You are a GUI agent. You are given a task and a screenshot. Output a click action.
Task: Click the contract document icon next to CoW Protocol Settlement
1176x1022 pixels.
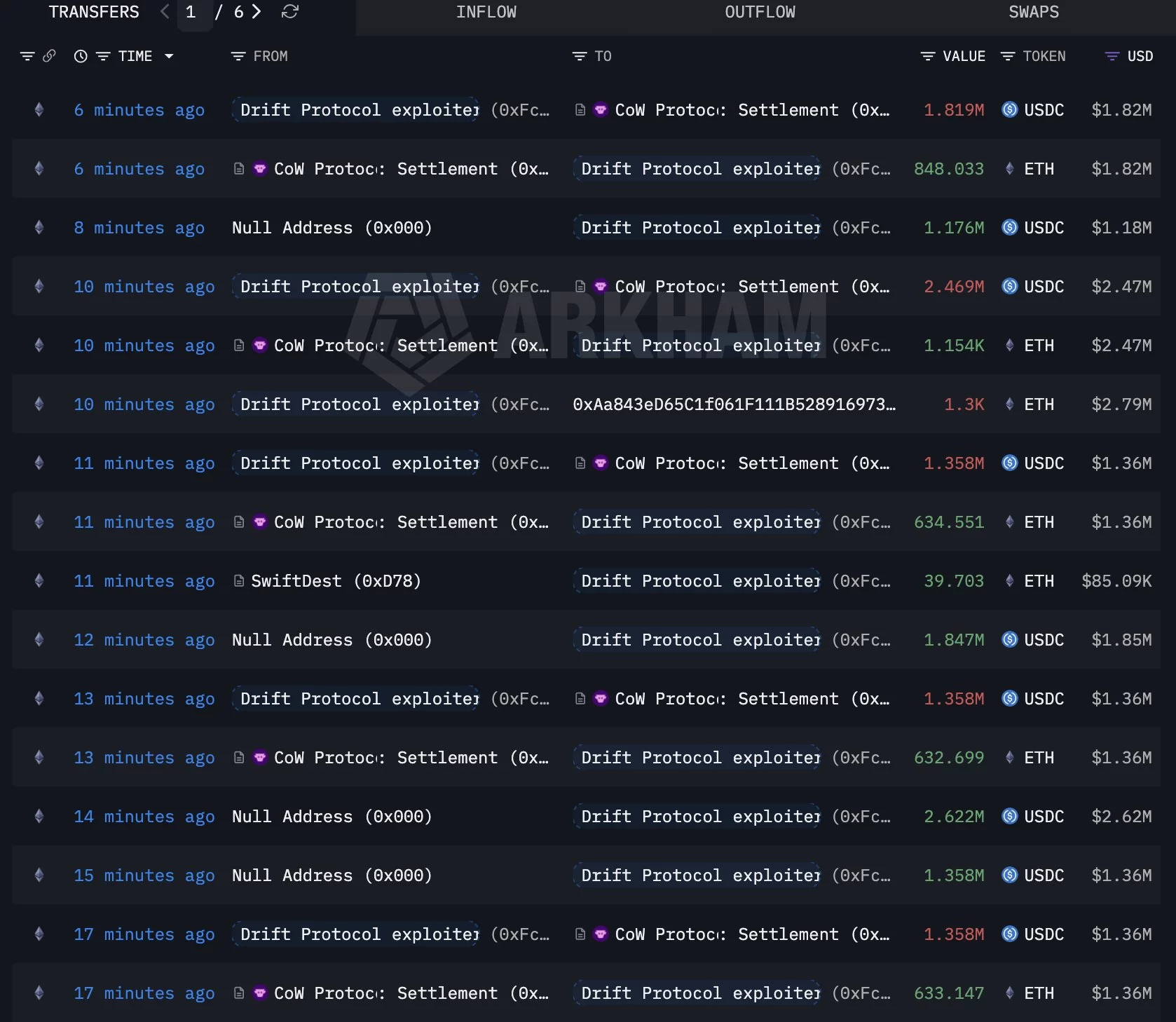point(579,110)
